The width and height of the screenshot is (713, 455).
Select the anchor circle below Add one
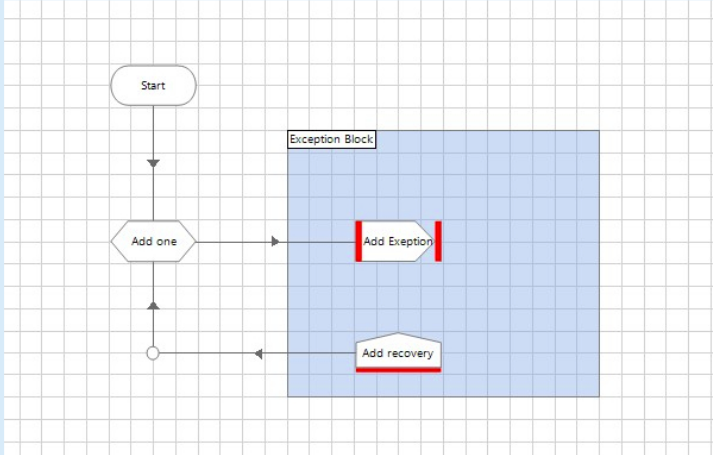pos(153,353)
